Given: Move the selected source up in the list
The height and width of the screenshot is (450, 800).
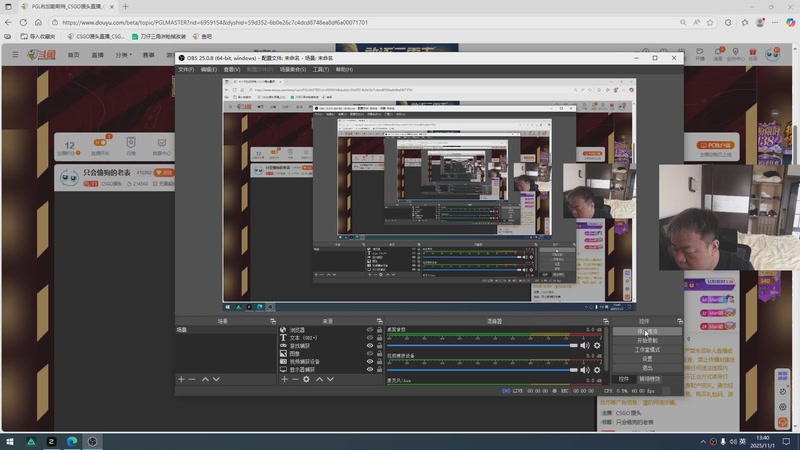Looking at the screenshot, I should pos(319,379).
